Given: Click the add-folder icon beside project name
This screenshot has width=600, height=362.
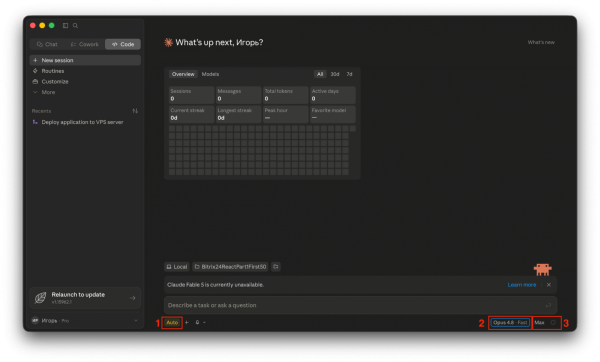Looking at the screenshot, I should click(x=276, y=267).
